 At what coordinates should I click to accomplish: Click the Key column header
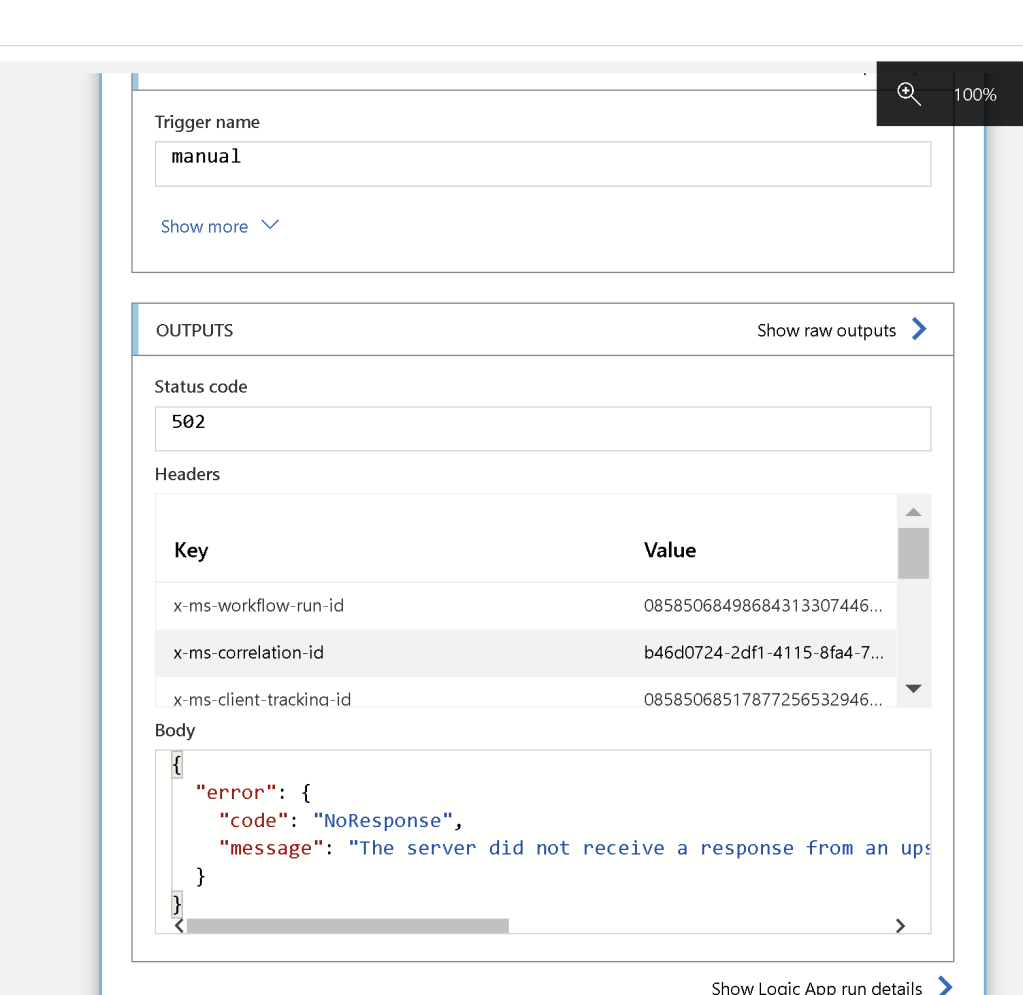tap(191, 550)
